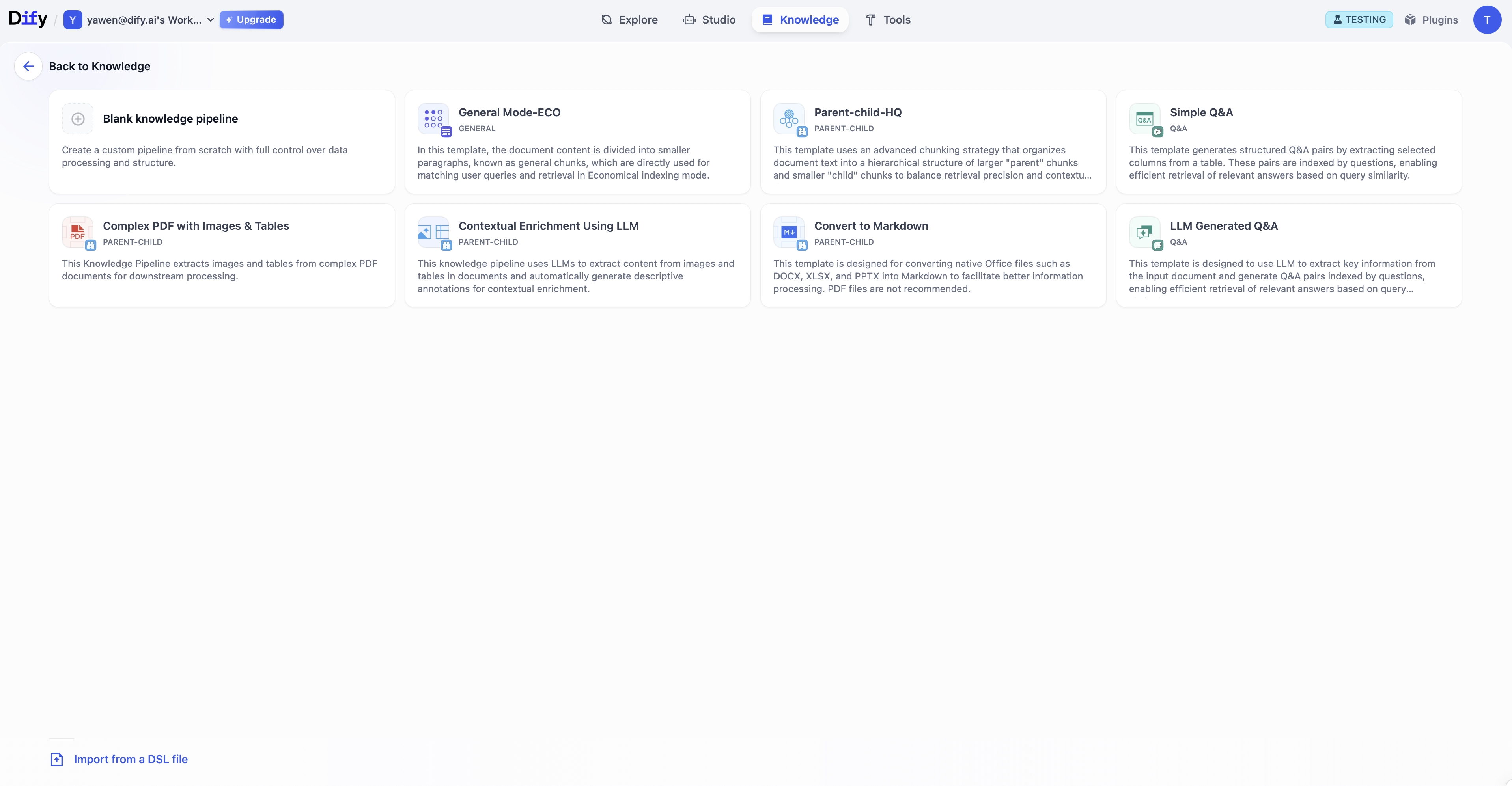Open the Dify logo home link
Image resolution: width=1512 pixels, height=786 pixels.
click(x=28, y=19)
